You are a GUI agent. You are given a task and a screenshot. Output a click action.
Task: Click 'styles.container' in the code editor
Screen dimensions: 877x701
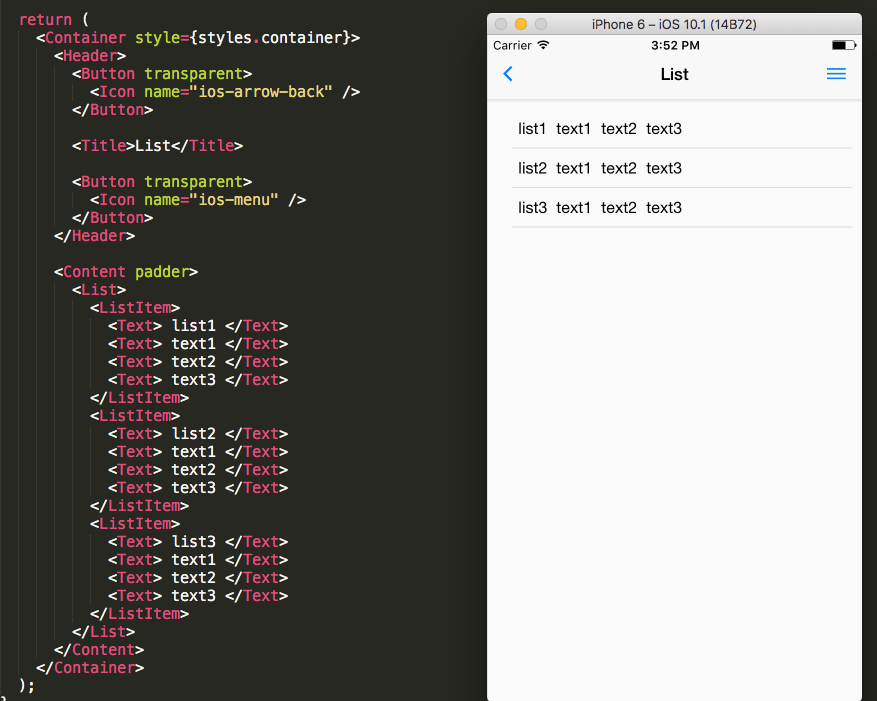pos(270,37)
